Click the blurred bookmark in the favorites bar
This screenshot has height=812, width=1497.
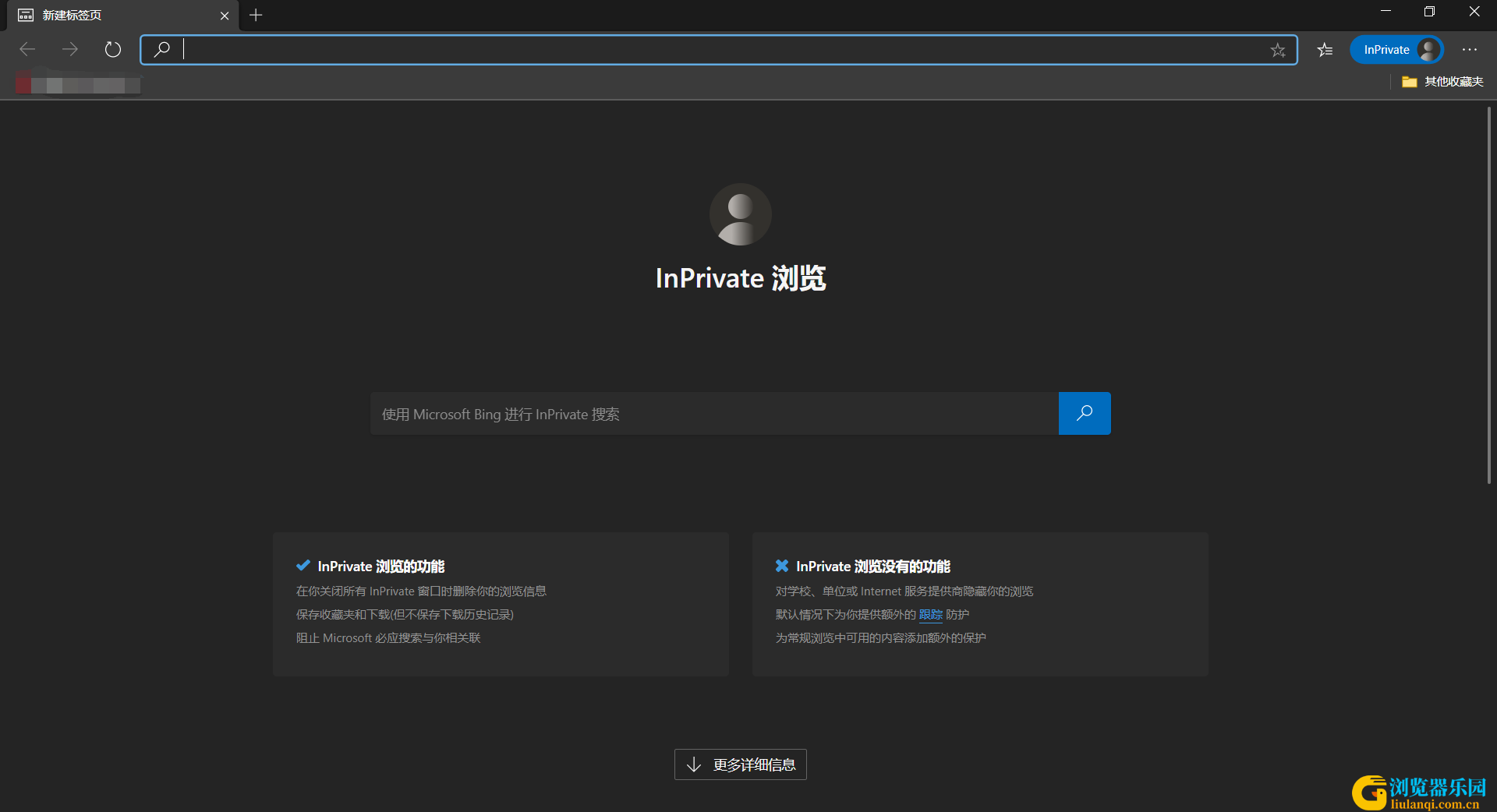click(x=78, y=83)
